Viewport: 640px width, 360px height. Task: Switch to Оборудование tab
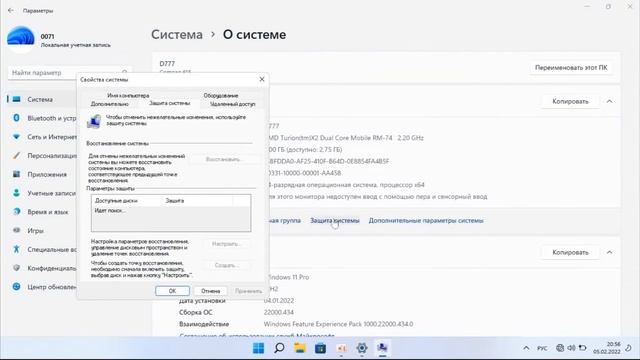pyautogui.click(x=221, y=96)
